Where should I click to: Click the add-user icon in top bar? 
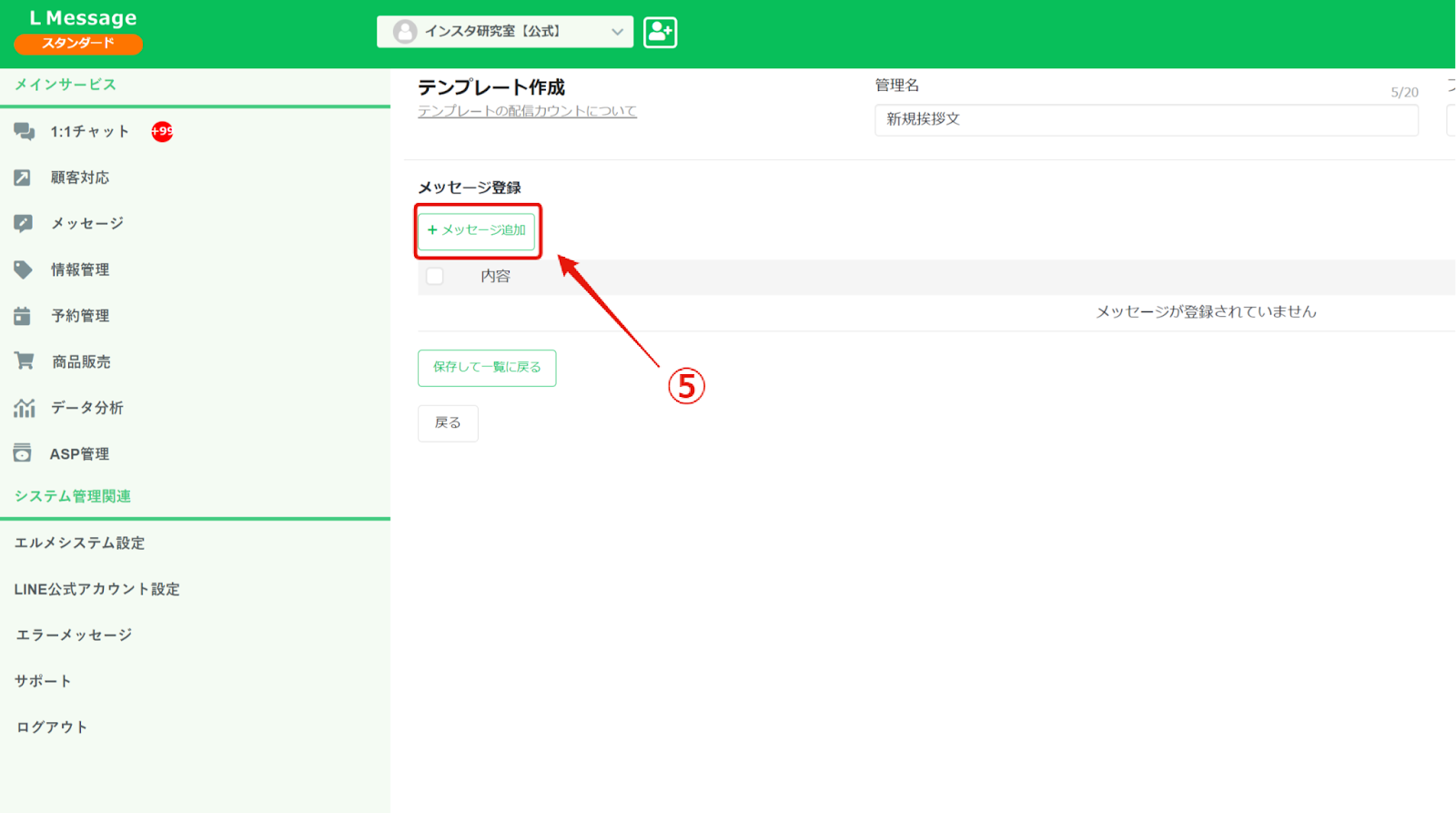pyautogui.click(x=661, y=32)
